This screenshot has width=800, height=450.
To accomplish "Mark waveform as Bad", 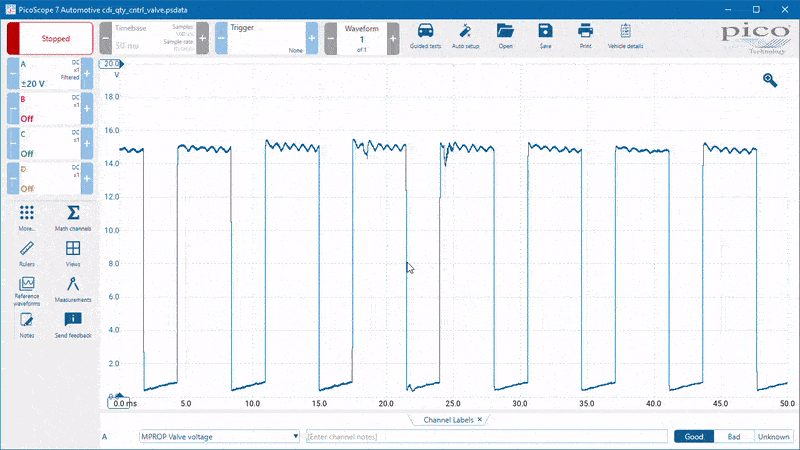I will [x=734, y=437].
